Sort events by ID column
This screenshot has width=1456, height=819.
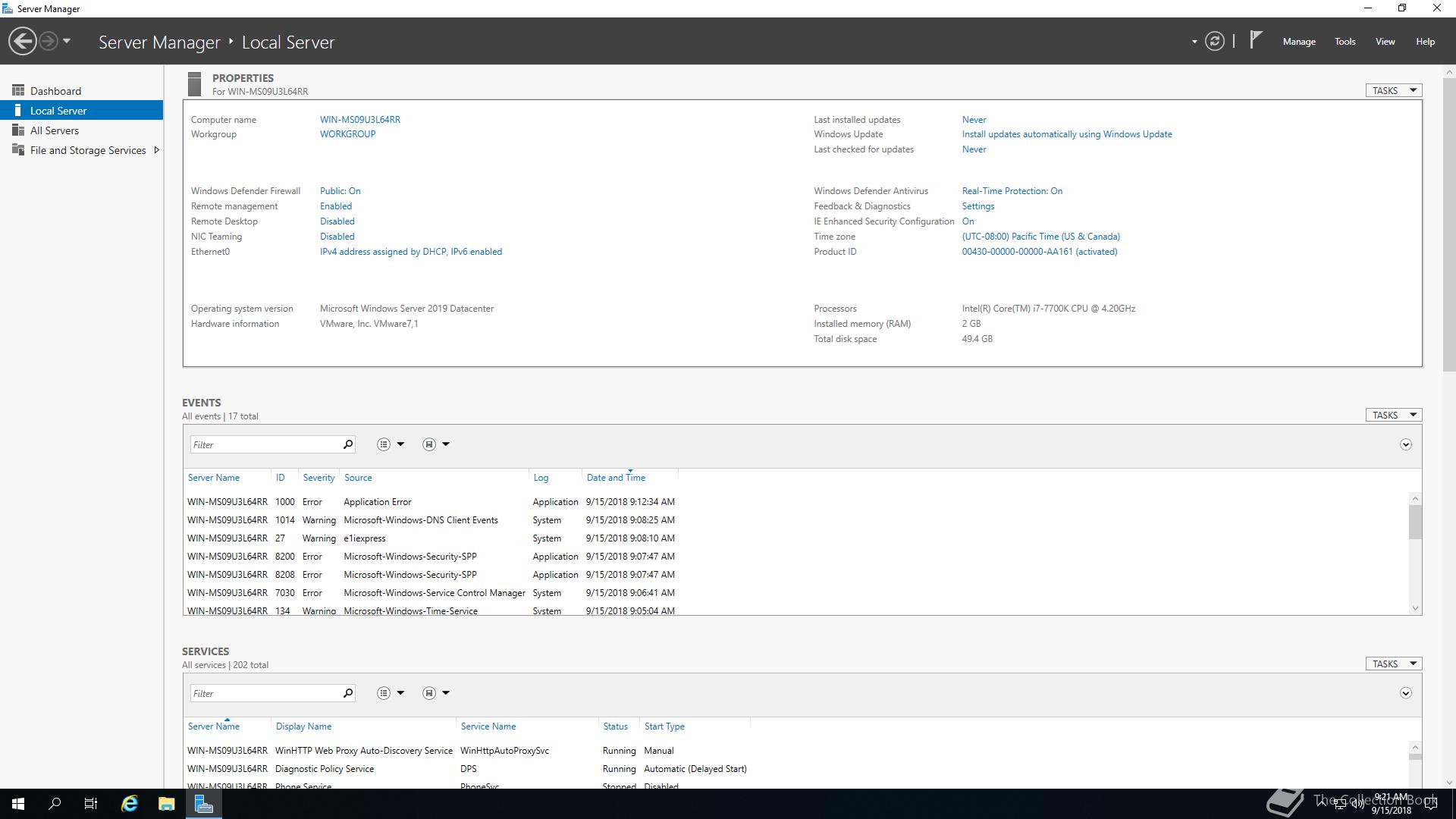[x=281, y=478]
